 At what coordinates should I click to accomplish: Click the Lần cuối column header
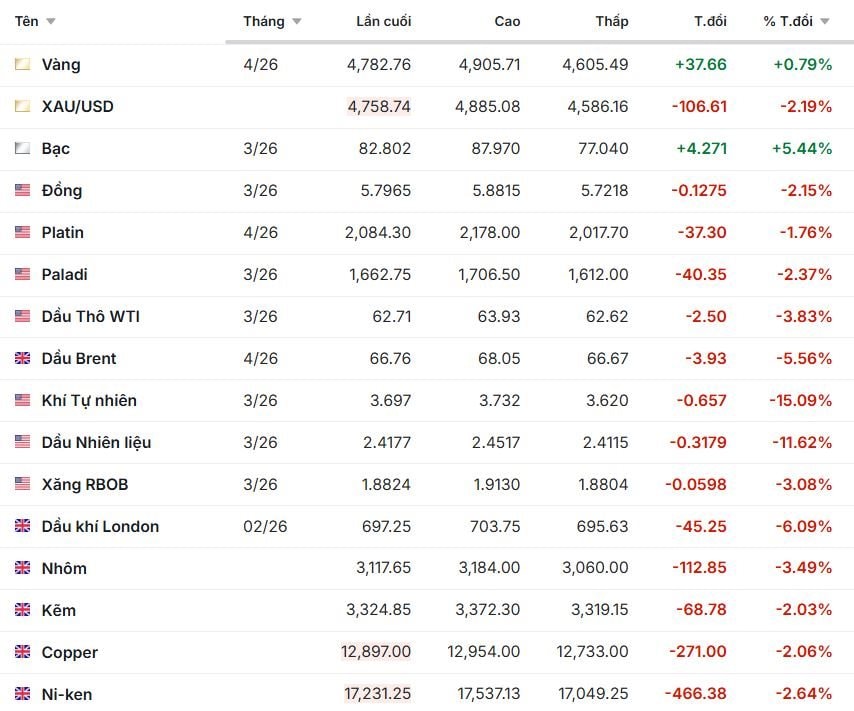click(x=383, y=21)
